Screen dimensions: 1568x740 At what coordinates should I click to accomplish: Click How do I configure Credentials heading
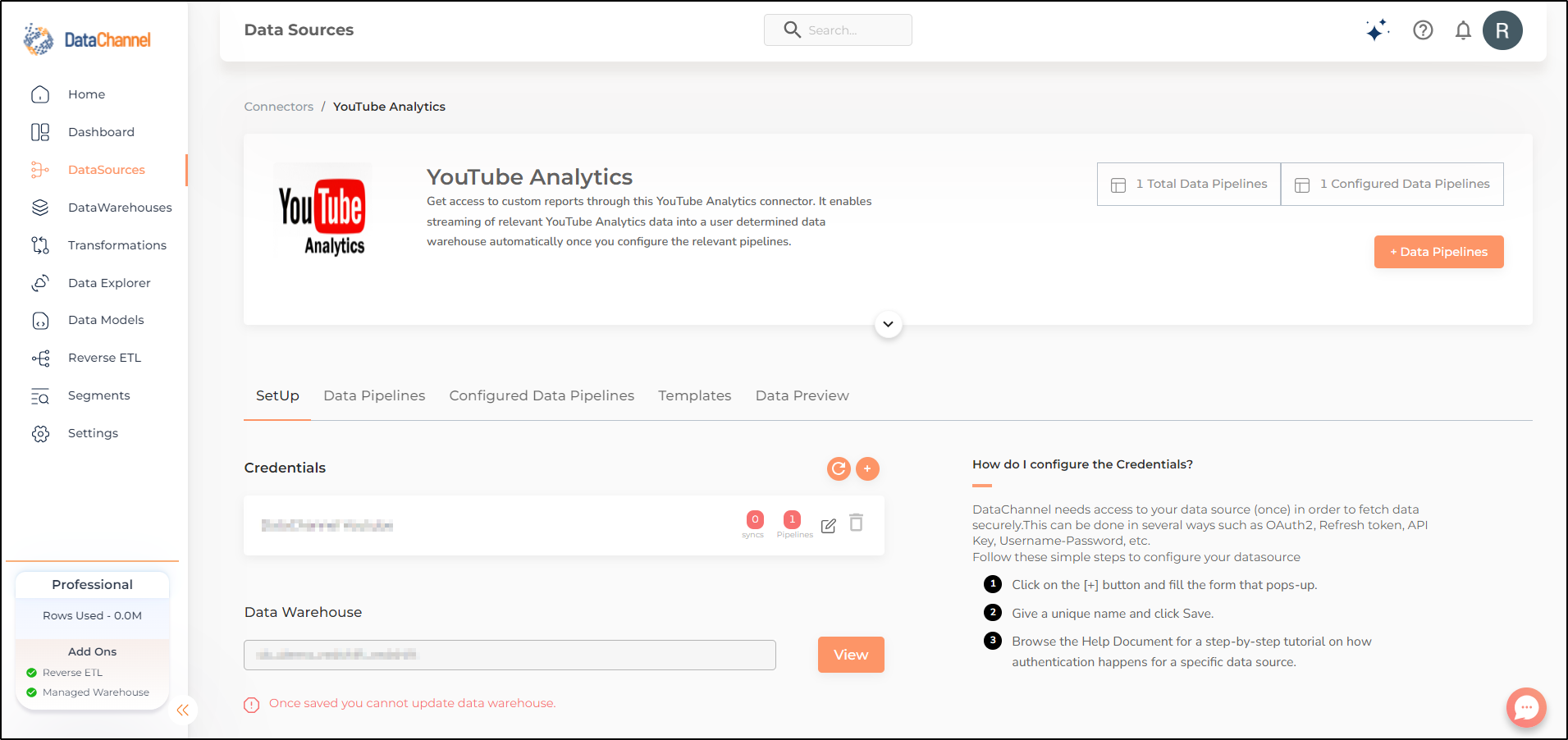point(1082,464)
